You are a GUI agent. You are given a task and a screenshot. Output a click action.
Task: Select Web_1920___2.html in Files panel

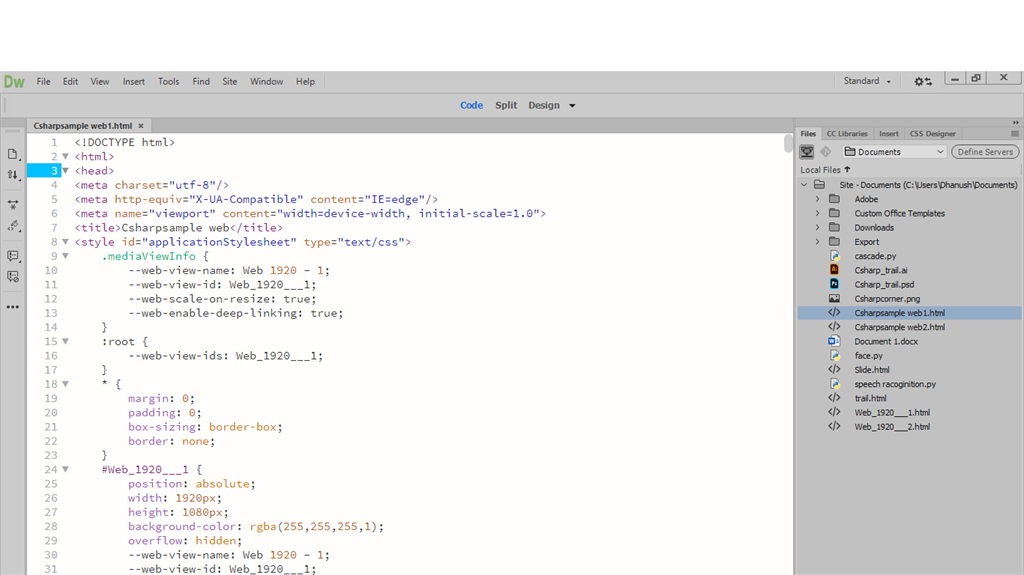(x=892, y=427)
